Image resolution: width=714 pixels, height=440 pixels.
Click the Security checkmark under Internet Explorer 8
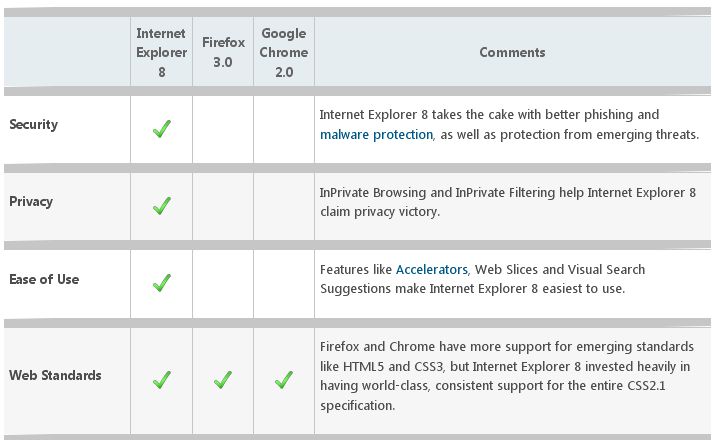tap(162, 128)
